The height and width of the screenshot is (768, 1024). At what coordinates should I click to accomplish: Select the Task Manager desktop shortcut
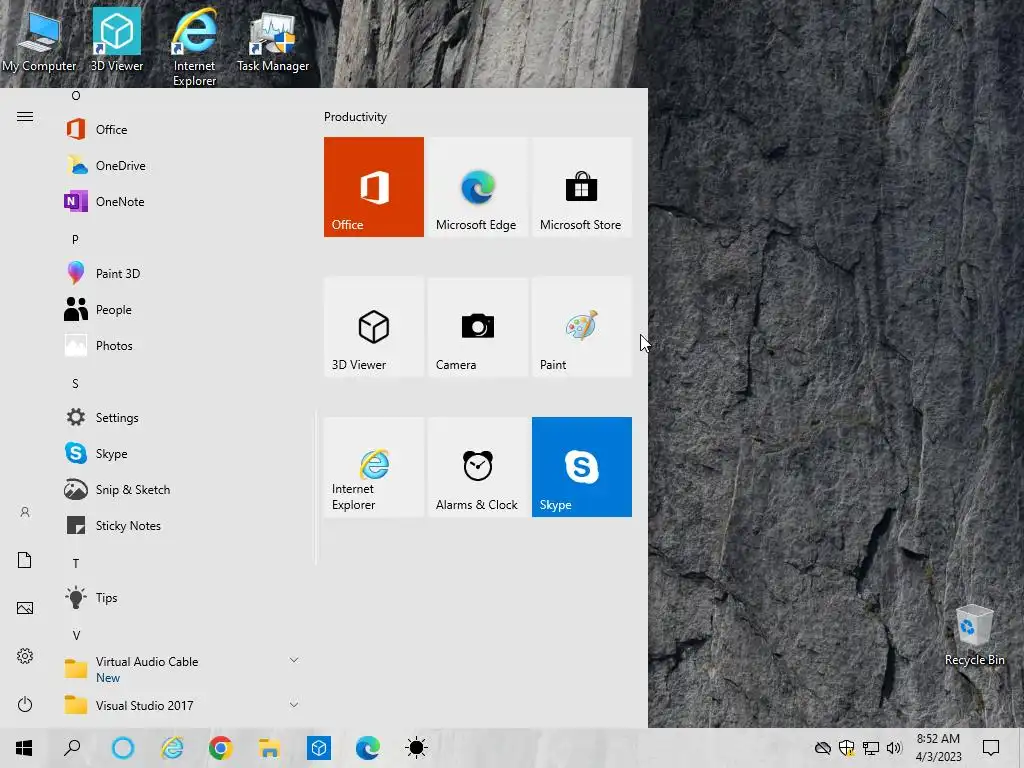(x=273, y=40)
